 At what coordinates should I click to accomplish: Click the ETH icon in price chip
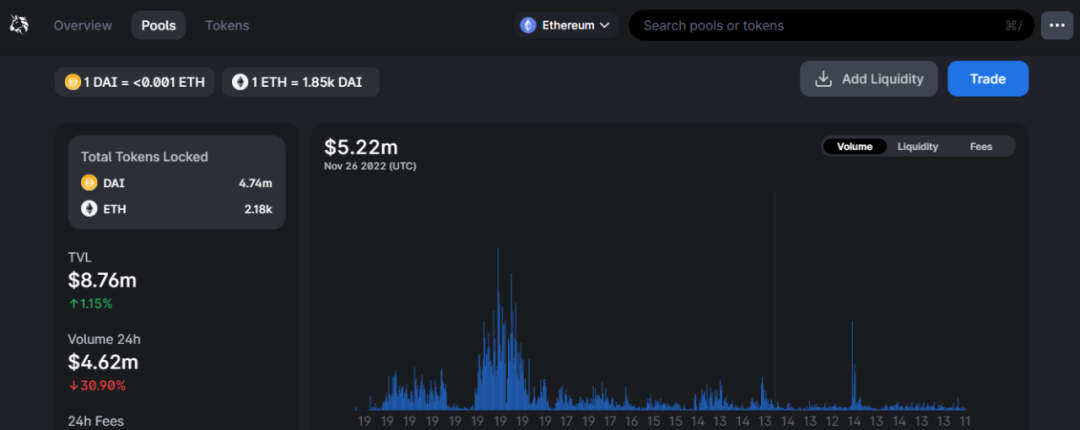[240, 82]
